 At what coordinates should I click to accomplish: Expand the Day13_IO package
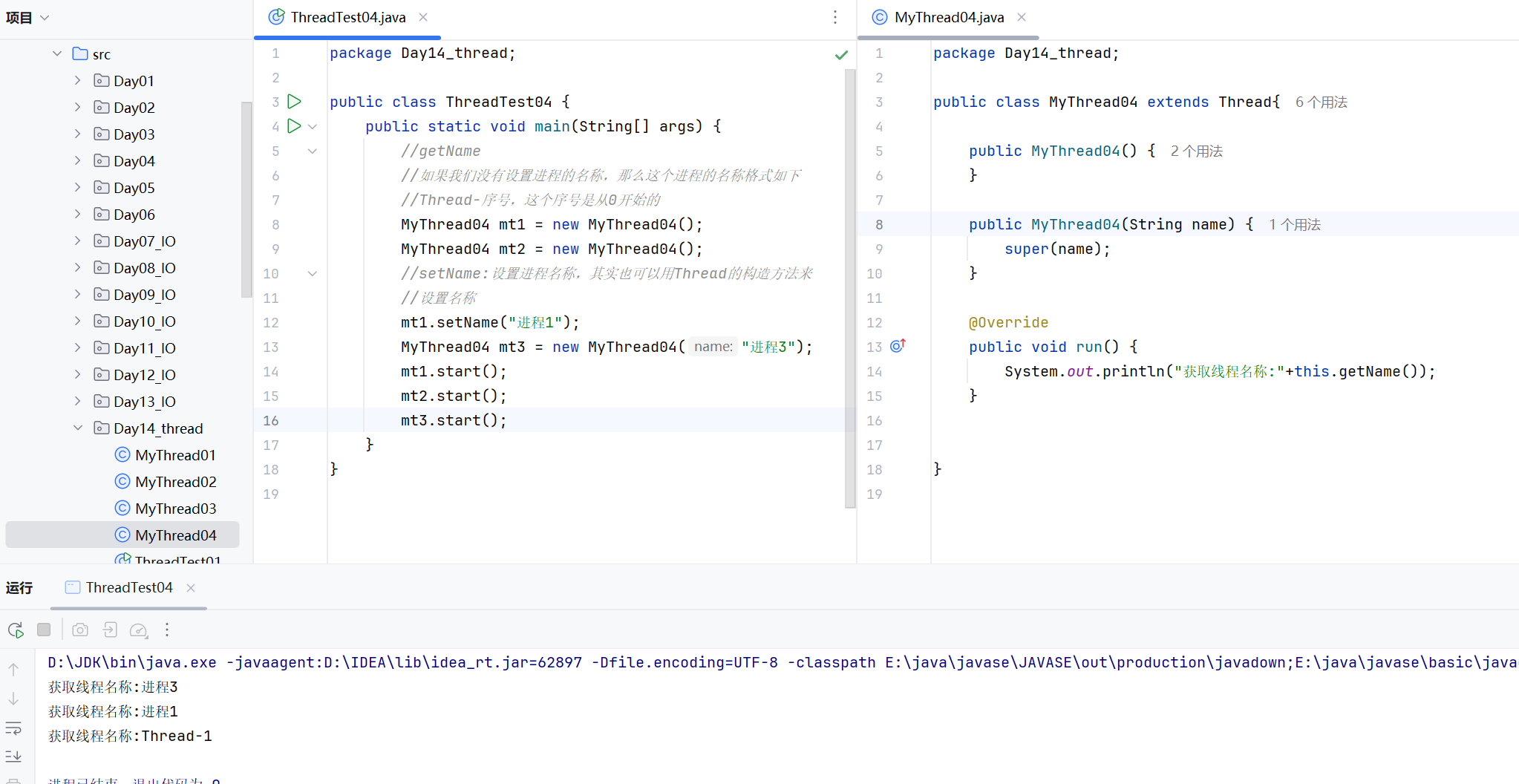coord(78,401)
